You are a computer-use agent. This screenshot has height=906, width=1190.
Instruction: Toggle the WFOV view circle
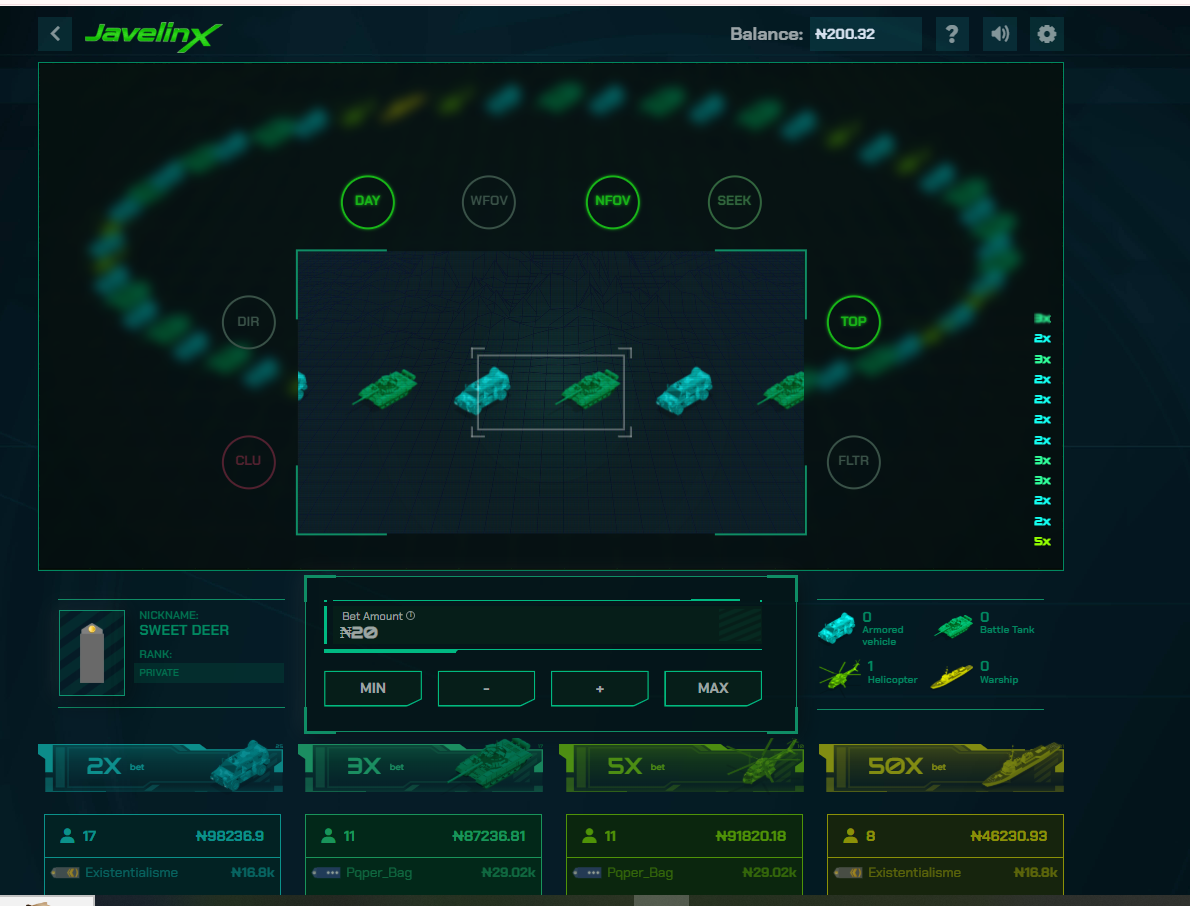click(x=490, y=201)
